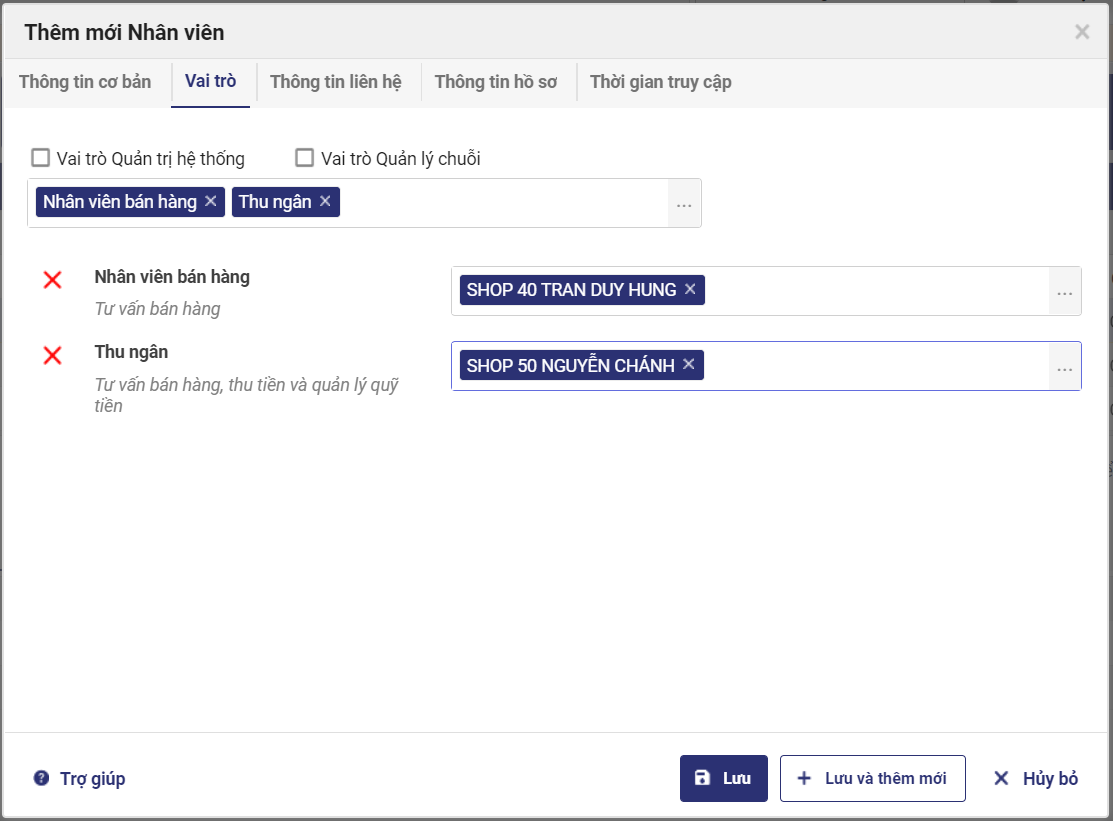
Task: Delete the Nhân viên bán hàng role row
Action: click(x=53, y=280)
